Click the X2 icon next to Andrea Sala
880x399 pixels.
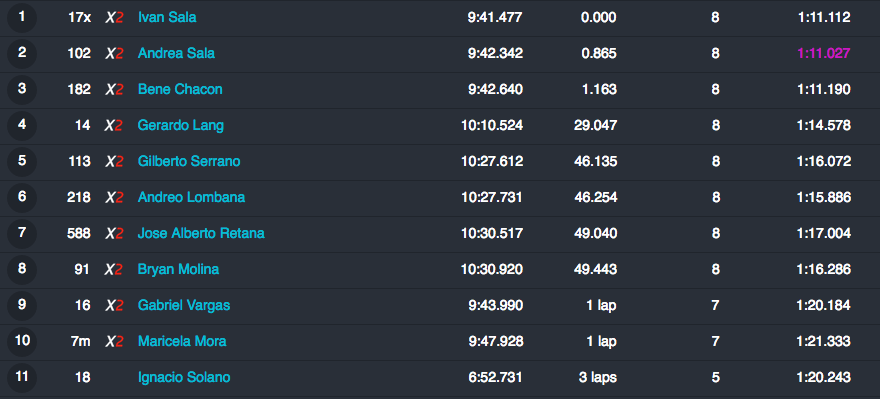point(114,53)
